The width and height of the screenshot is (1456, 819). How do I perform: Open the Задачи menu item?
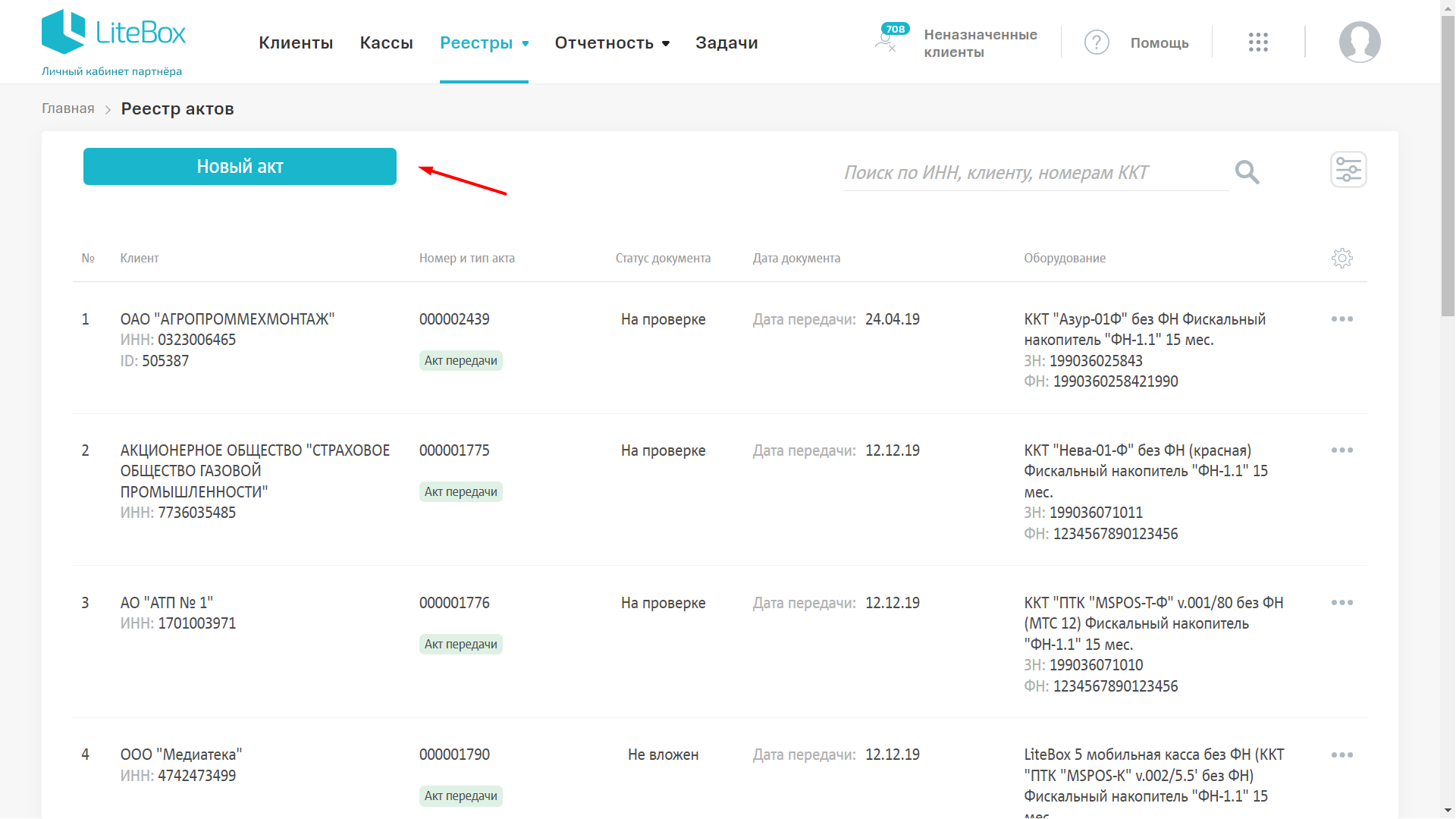click(726, 43)
